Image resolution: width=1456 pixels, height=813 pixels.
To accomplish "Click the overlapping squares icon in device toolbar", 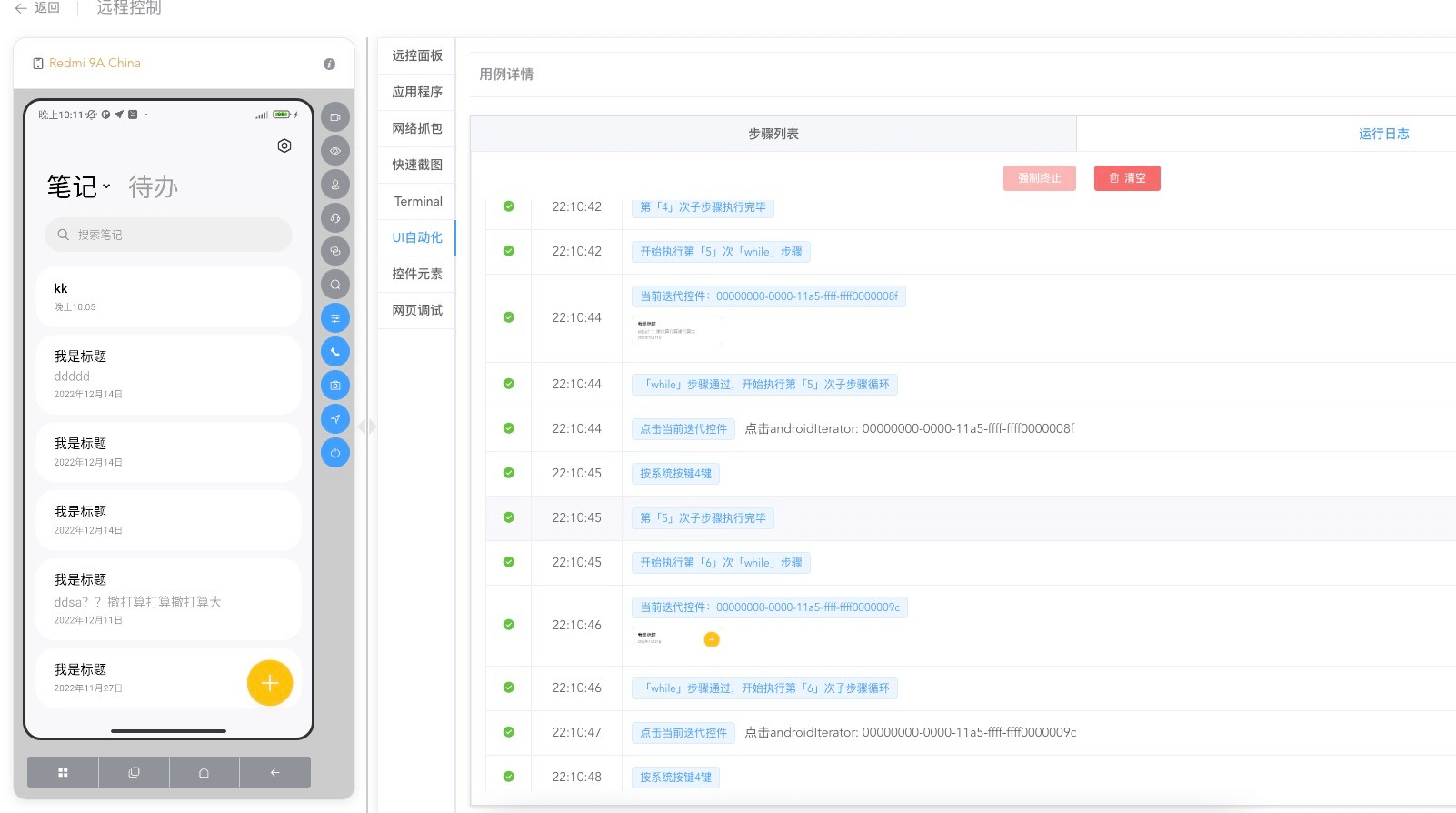I will click(335, 251).
